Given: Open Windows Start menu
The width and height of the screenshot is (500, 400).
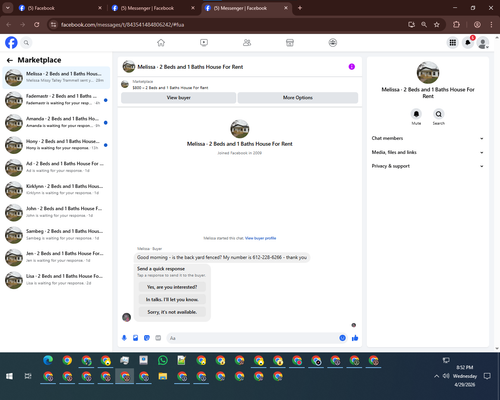Looking at the screenshot, I should click(9, 376).
